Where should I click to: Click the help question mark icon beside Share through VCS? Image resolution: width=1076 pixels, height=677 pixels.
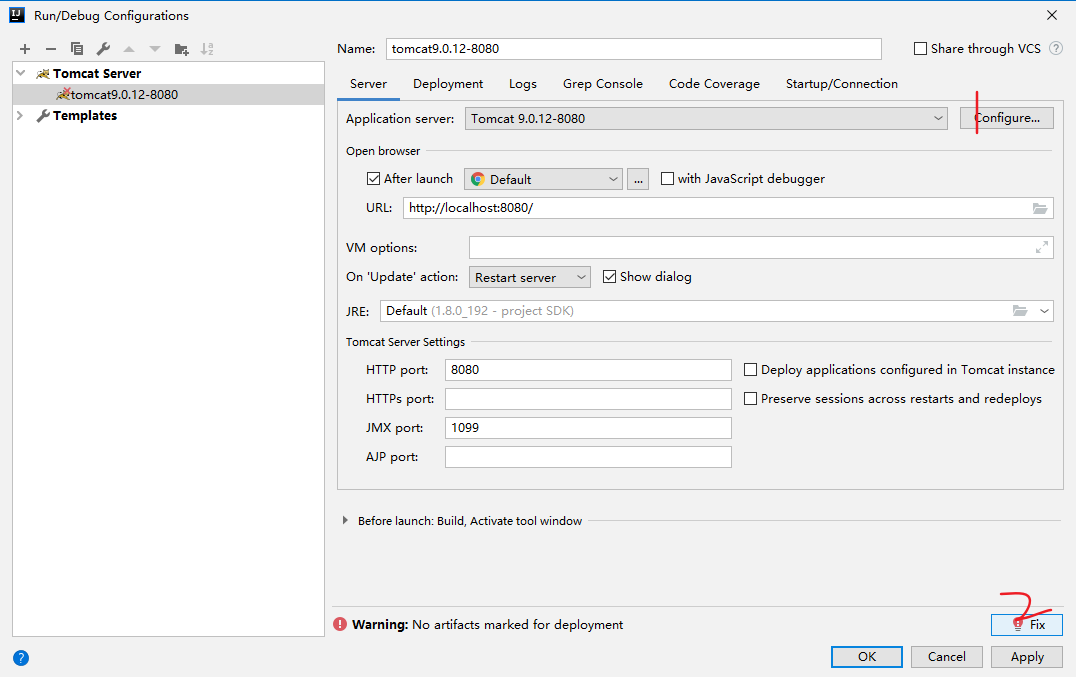tap(1056, 49)
